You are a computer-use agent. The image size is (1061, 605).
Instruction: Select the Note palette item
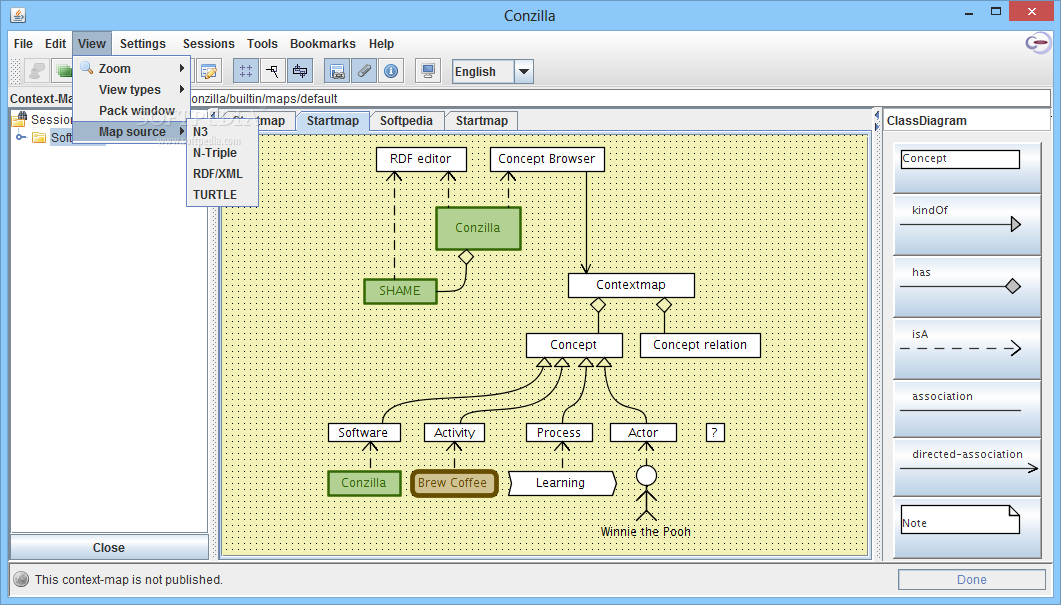click(967, 528)
